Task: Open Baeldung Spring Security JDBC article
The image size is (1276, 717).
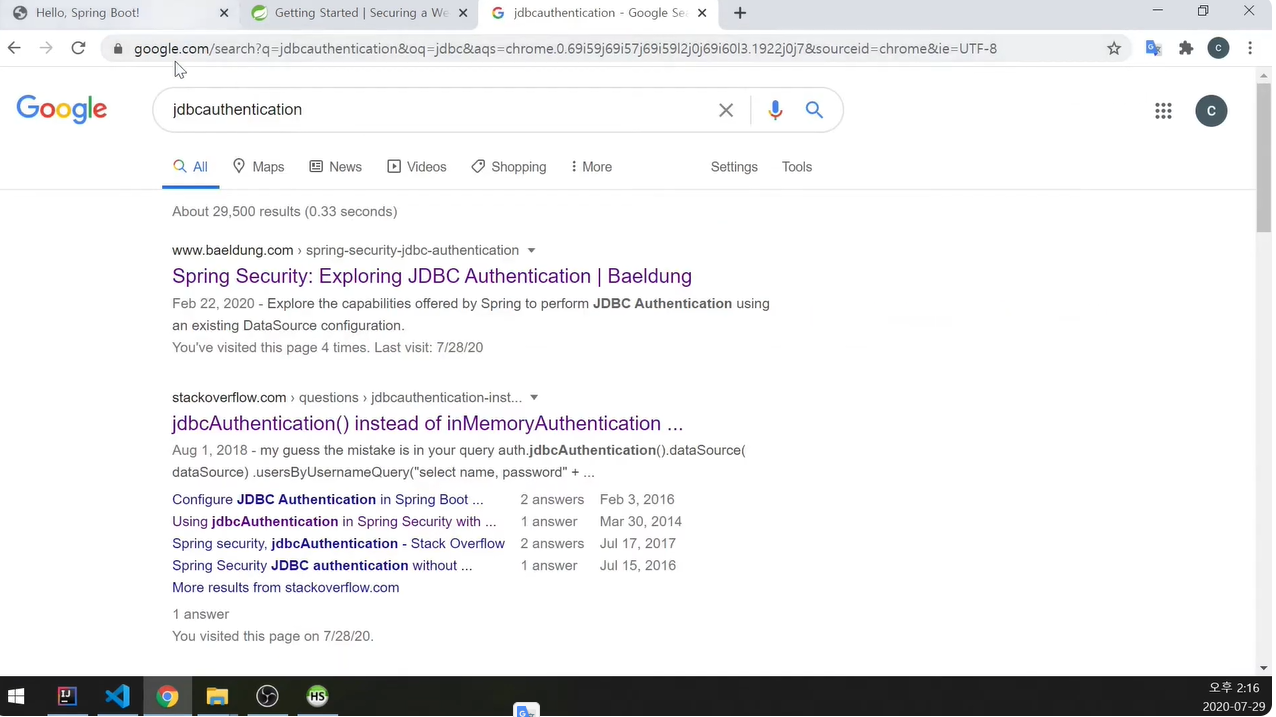Action: click(x=432, y=276)
